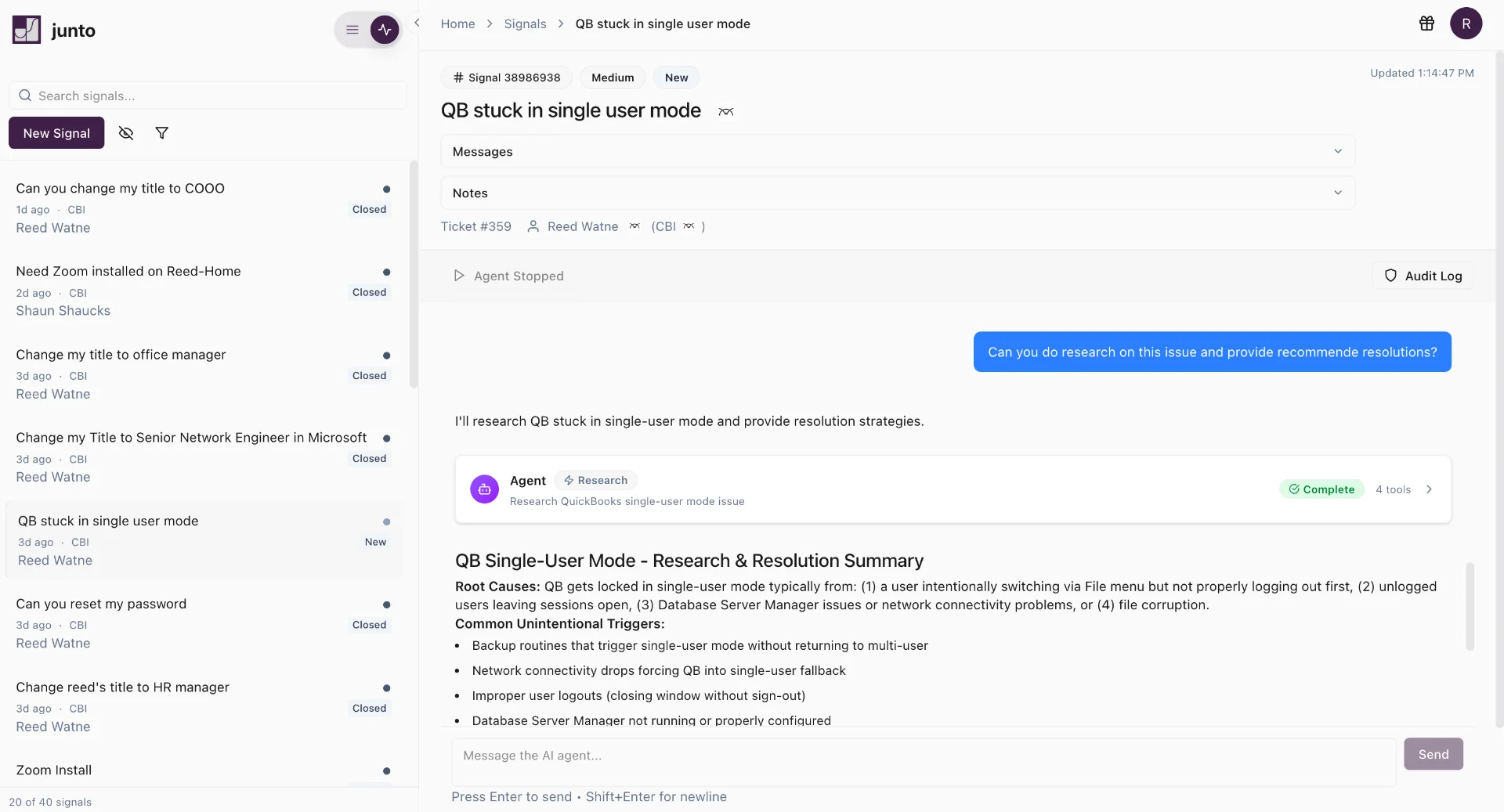The image size is (1504, 812).
Task: Go Home using the breadcrumb
Action: click(457, 23)
